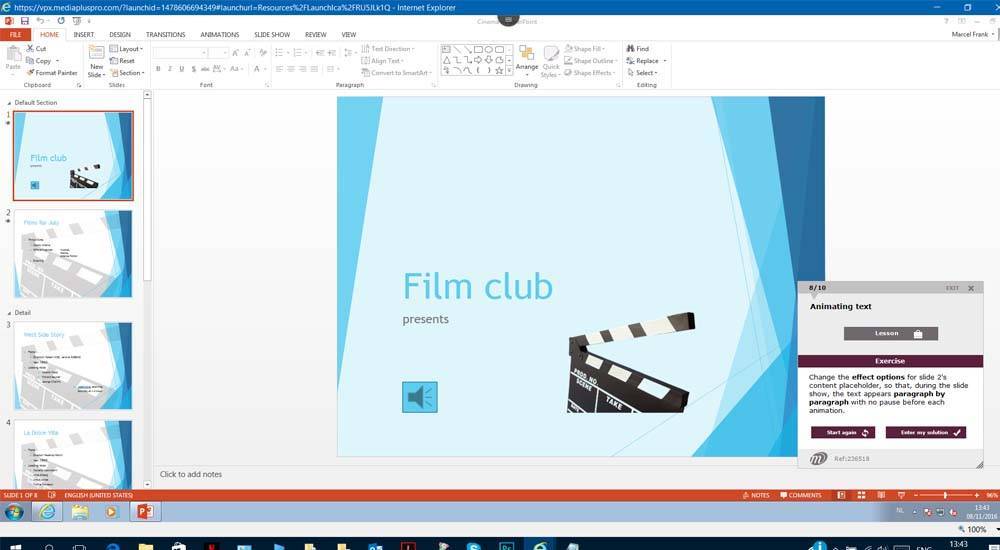Image resolution: width=1000 pixels, height=550 pixels.
Task: Click the Enter my solution button
Action: pos(925,432)
